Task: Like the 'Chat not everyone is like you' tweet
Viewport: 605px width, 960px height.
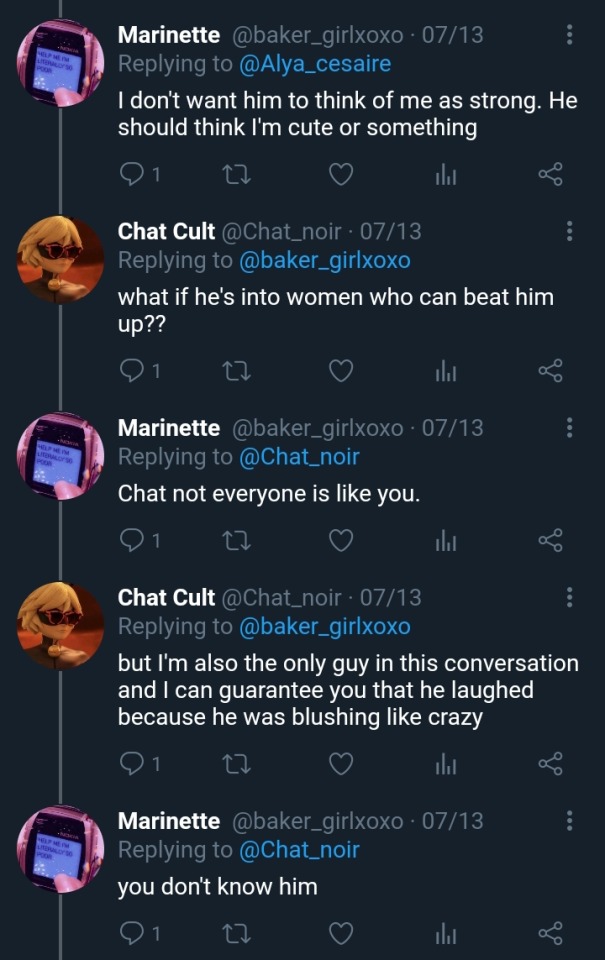Action: (341, 541)
